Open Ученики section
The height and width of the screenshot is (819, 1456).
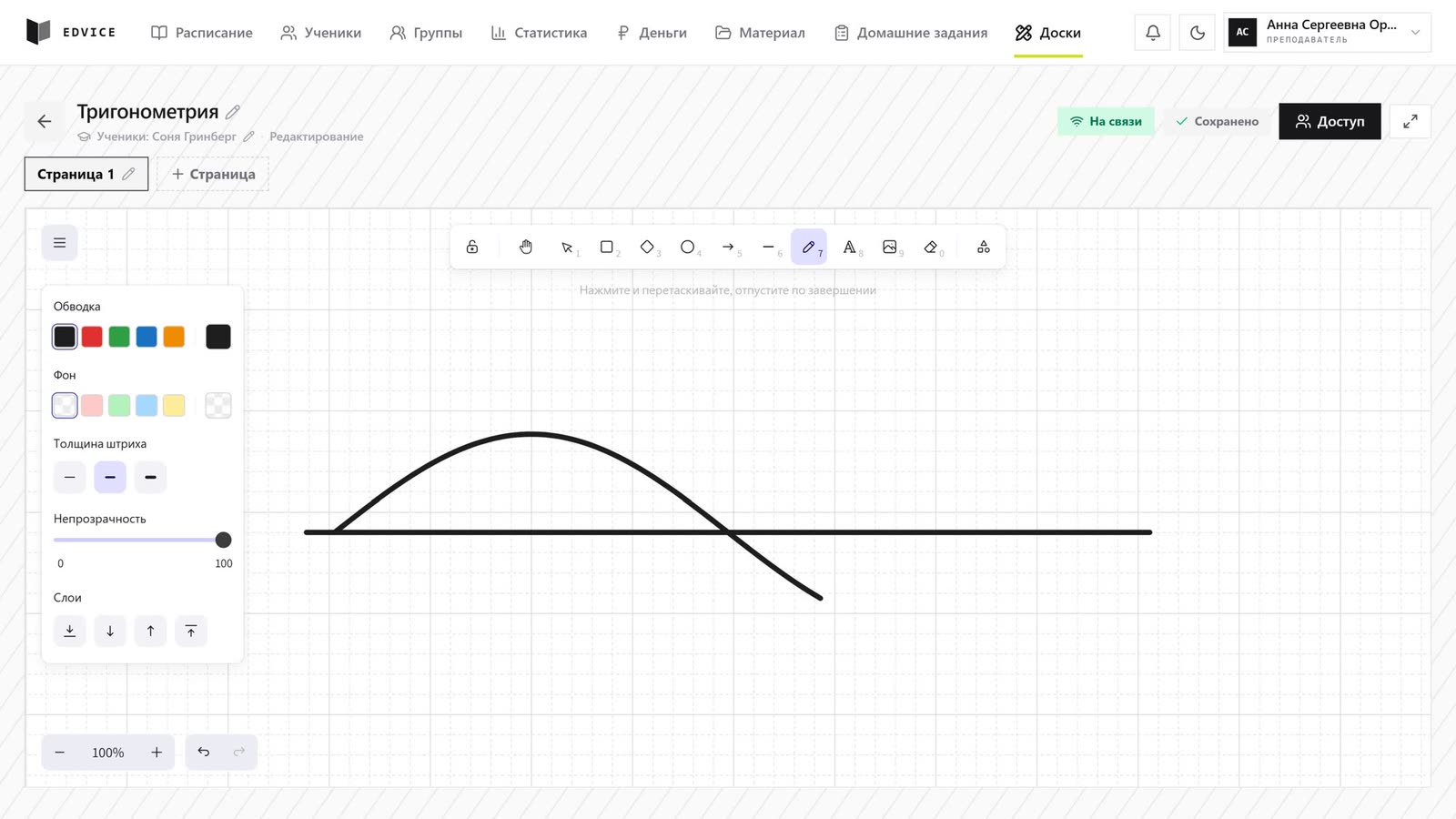[x=320, y=33]
